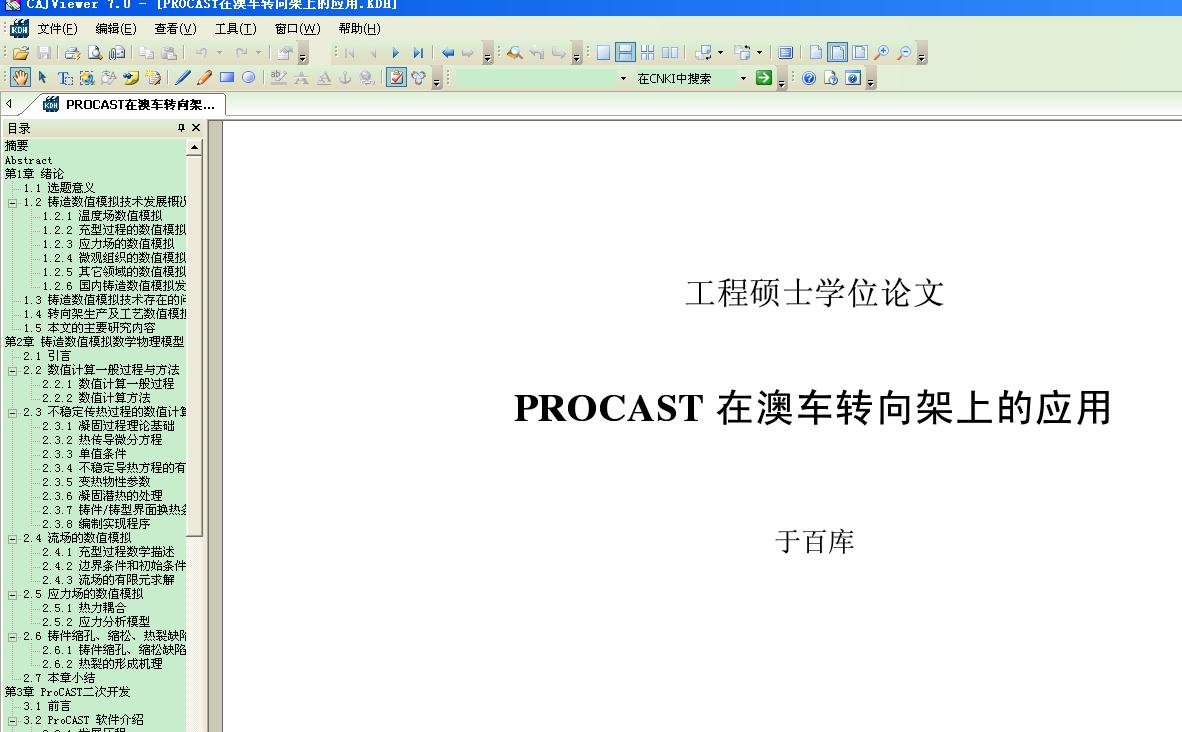
Task: Collapse the 2.5 应力场的数值模拟 node
Action: click(12, 594)
